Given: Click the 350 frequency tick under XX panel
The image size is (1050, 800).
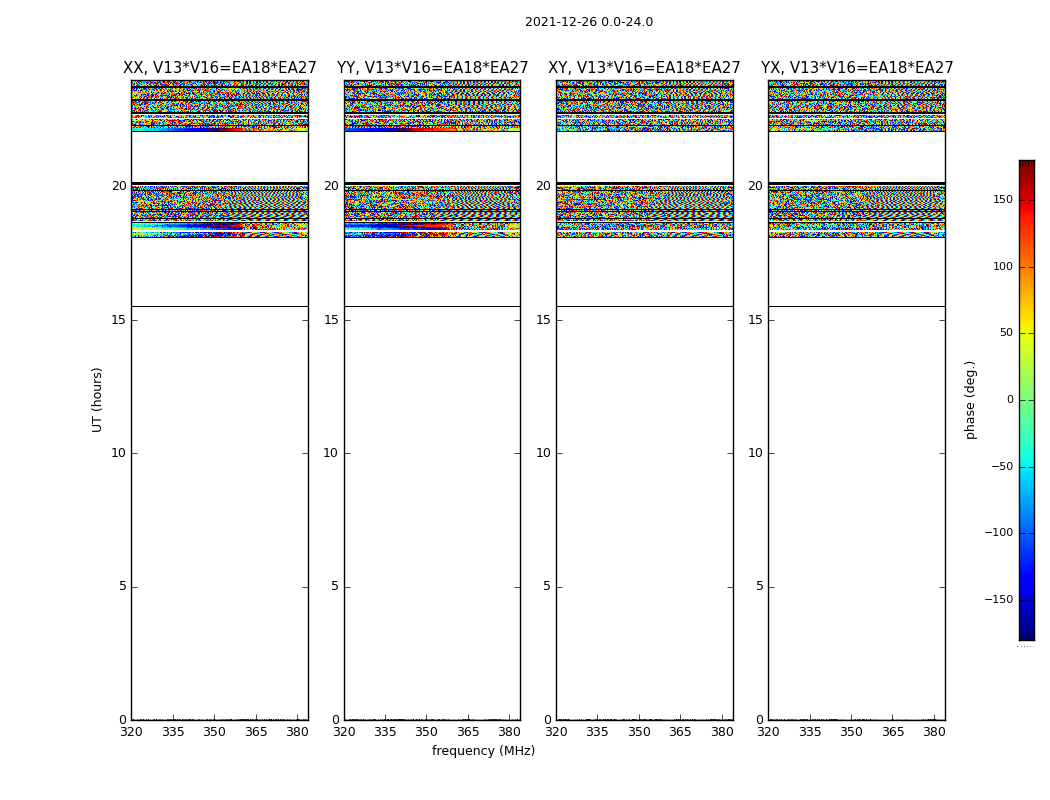Looking at the screenshot, I should click(214, 732).
